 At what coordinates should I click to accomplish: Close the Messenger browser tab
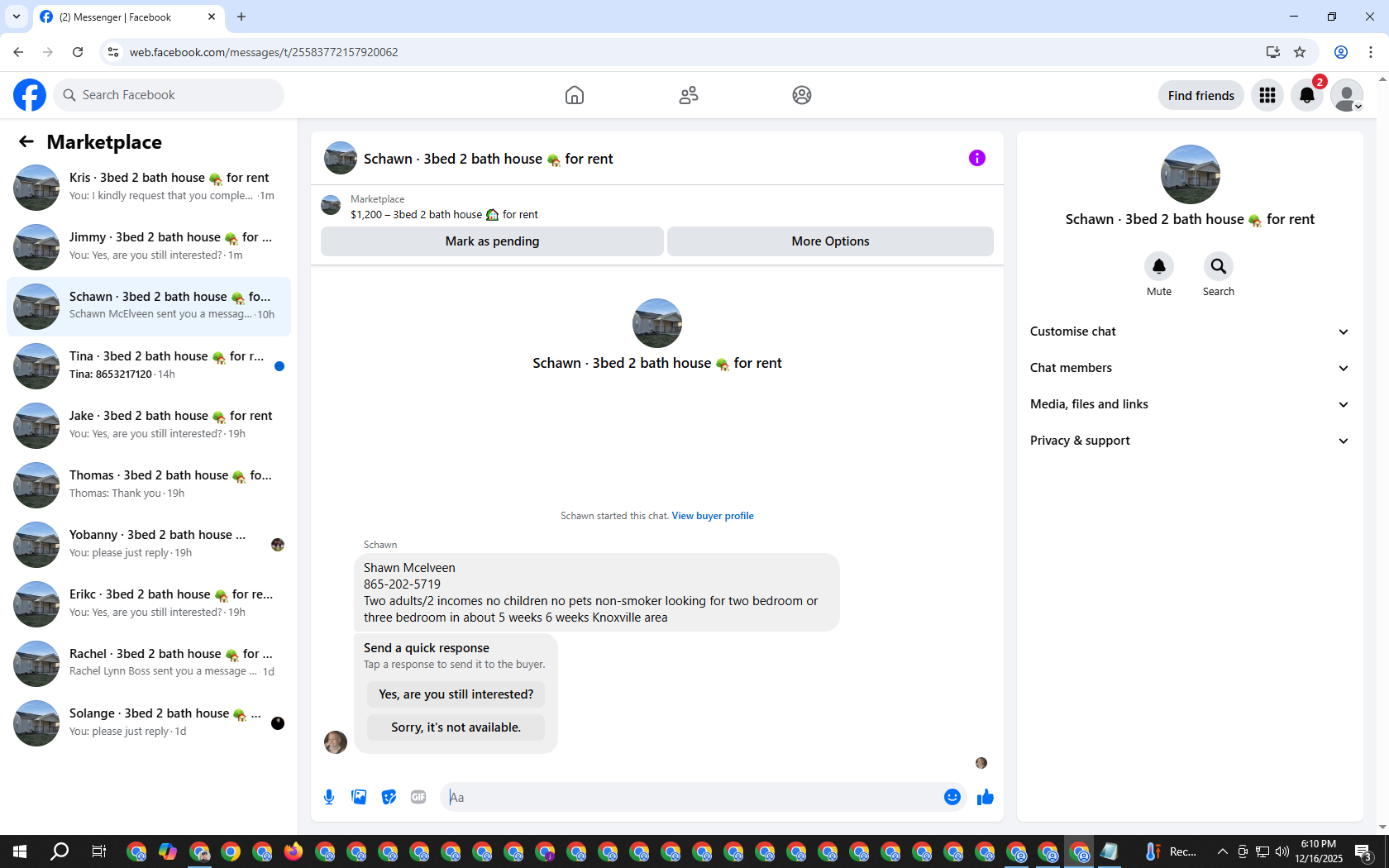(212, 17)
